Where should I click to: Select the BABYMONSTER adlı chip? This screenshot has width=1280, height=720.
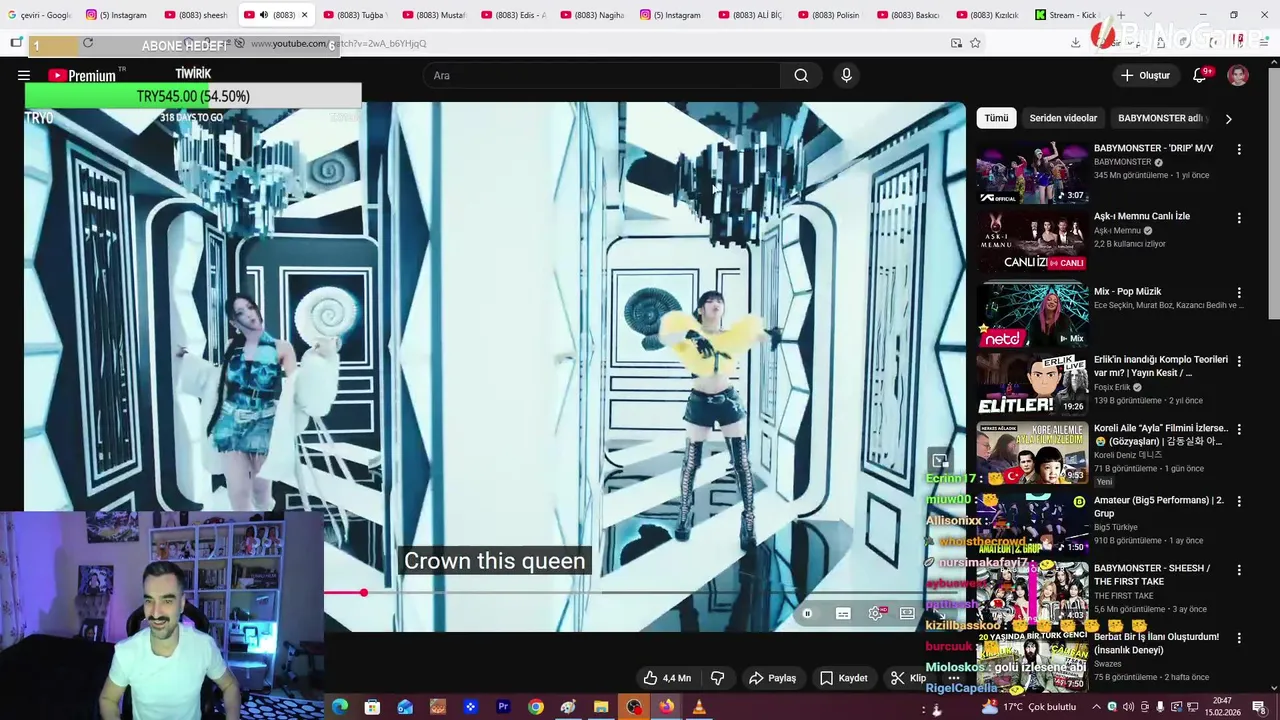click(x=1160, y=118)
